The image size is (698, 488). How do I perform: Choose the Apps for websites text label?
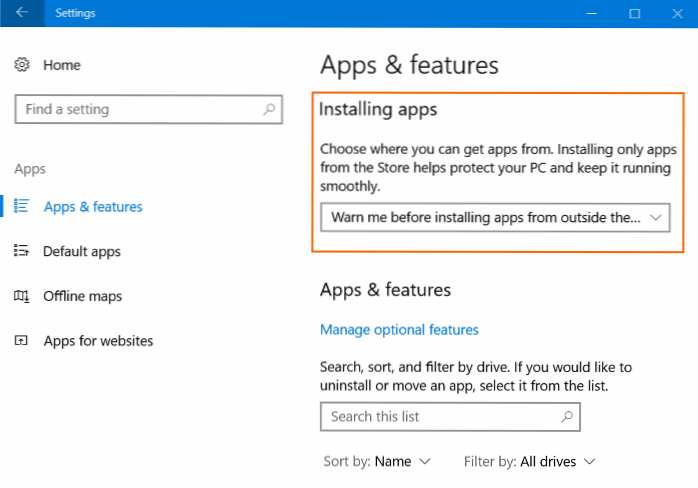pyautogui.click(x=98, y=341)
